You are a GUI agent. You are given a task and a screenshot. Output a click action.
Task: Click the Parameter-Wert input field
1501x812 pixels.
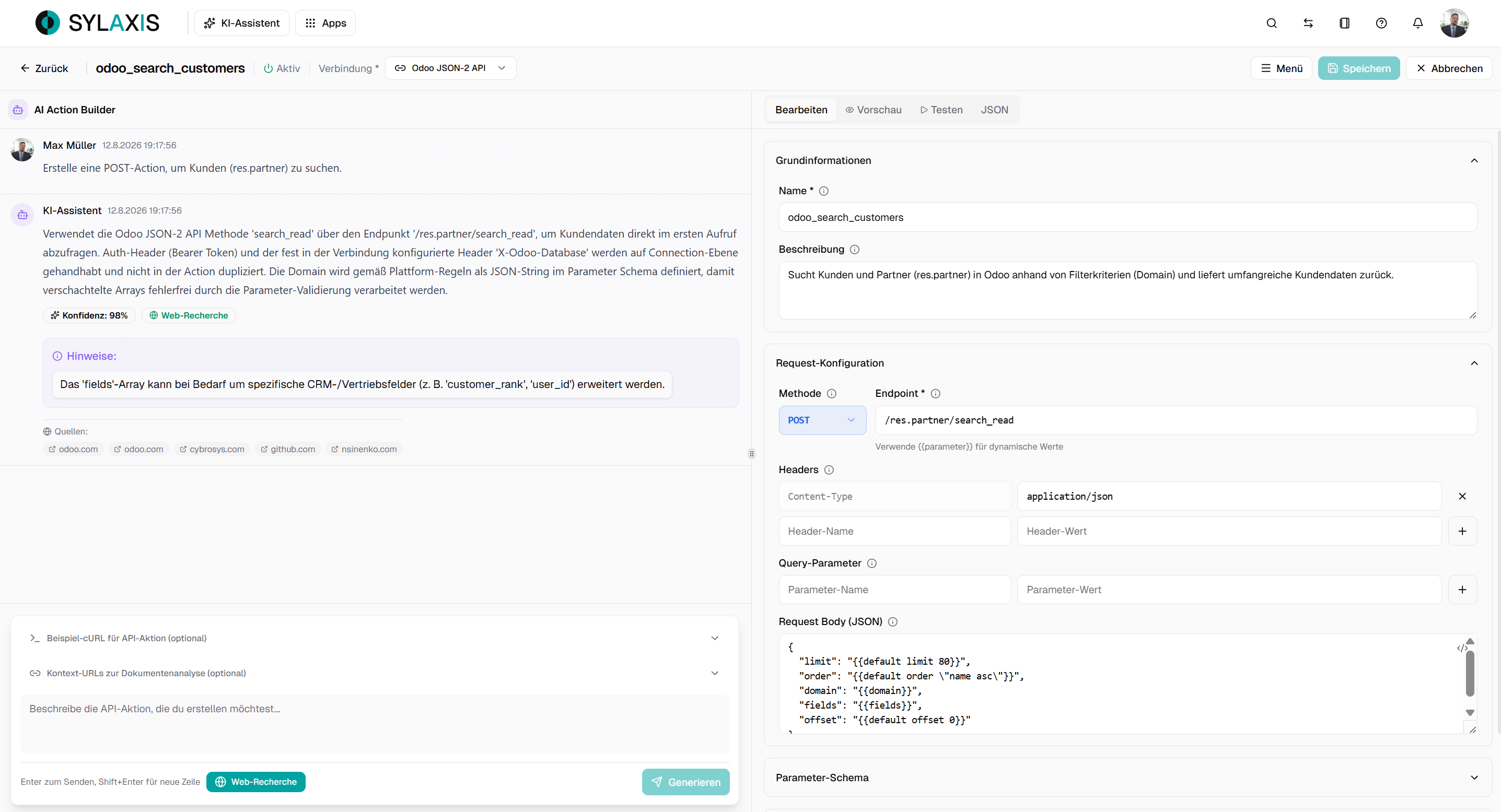(x=1229, y=590)
